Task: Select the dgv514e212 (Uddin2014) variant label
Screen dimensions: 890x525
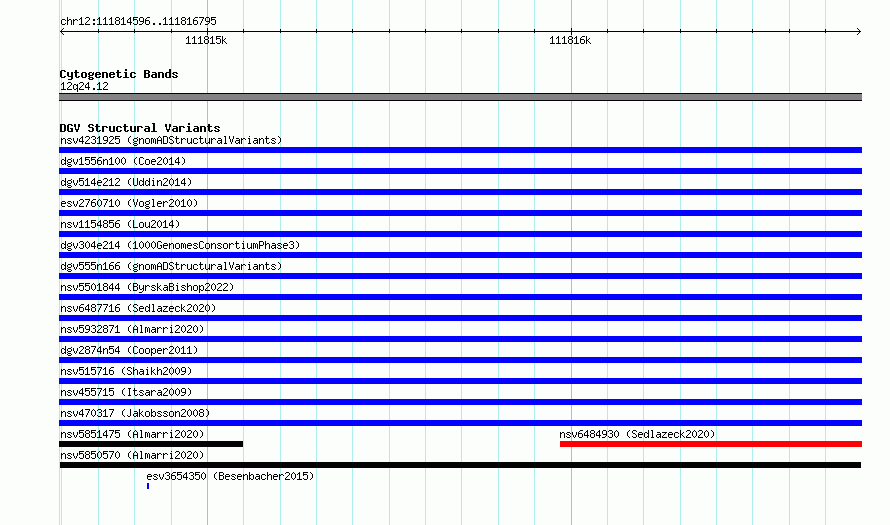Action: point(126,182)
